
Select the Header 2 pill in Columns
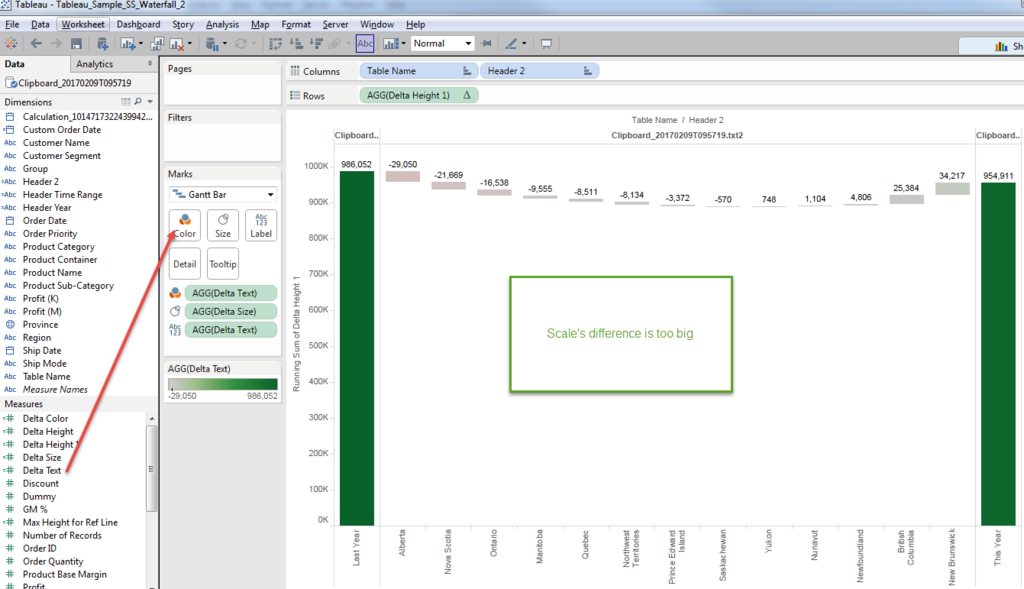(539, 71)
